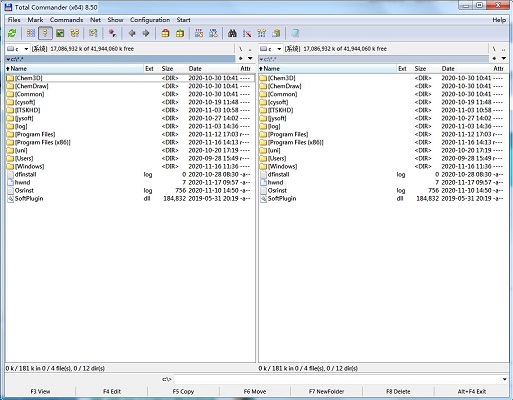Open Search with the binoculars icon
Viewport: 513px width, 400px height.
point(232,33)
